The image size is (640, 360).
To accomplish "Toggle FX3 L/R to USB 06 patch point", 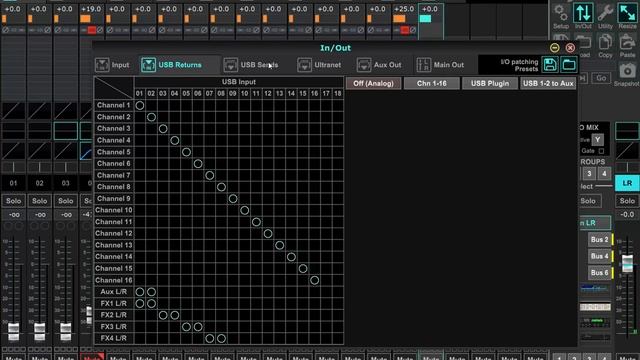I will [x=198, y=327].
